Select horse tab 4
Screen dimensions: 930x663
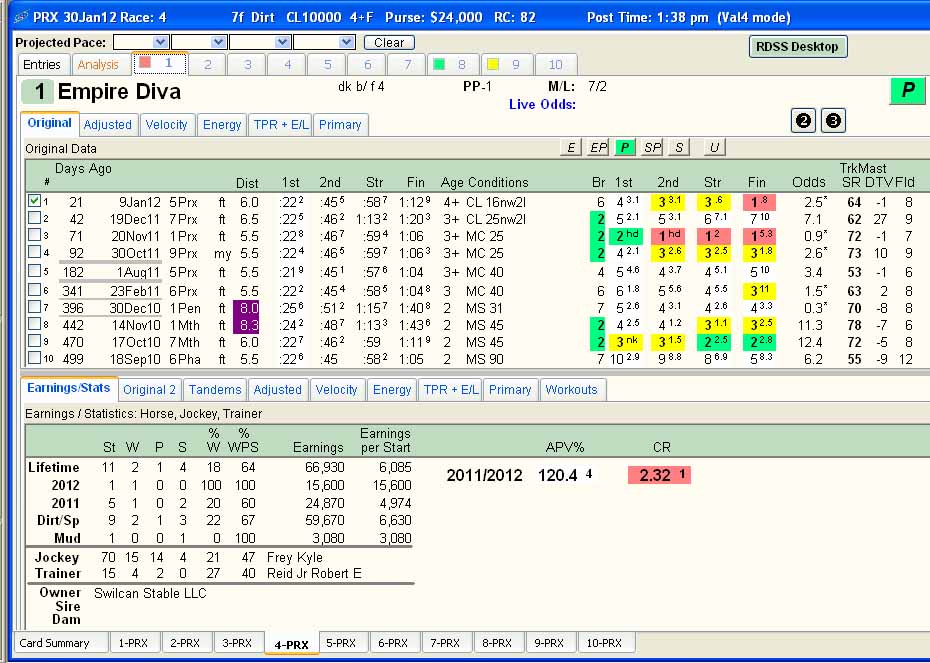click(x=287, y=65)
